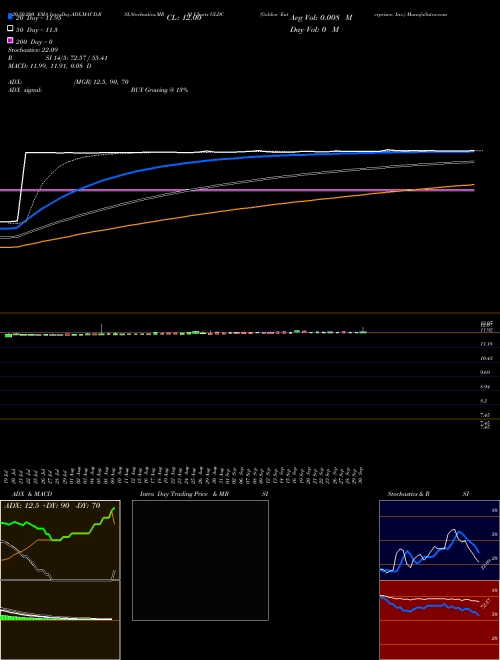Click the 'ADX: 12.5 +DY: 90 -DY: 70' header
500x660 pixels.
[x=52, y=506]
